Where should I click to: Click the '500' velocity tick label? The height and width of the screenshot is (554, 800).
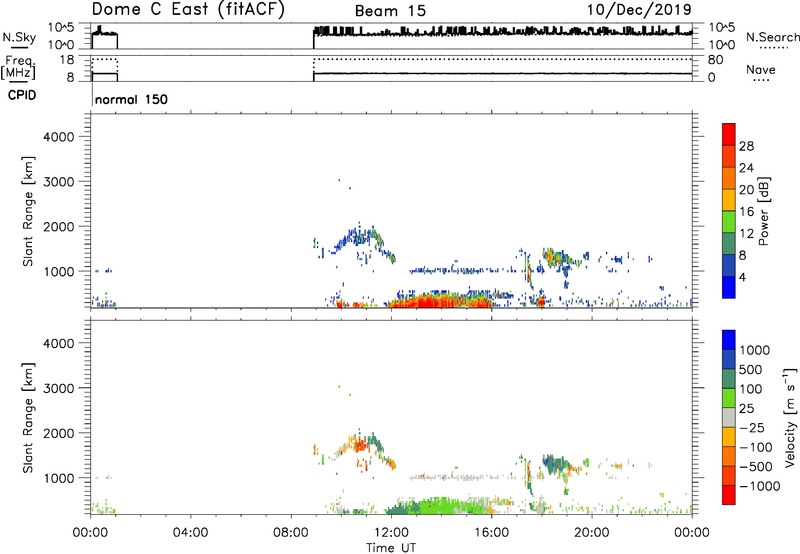click(x=751, y=369)
